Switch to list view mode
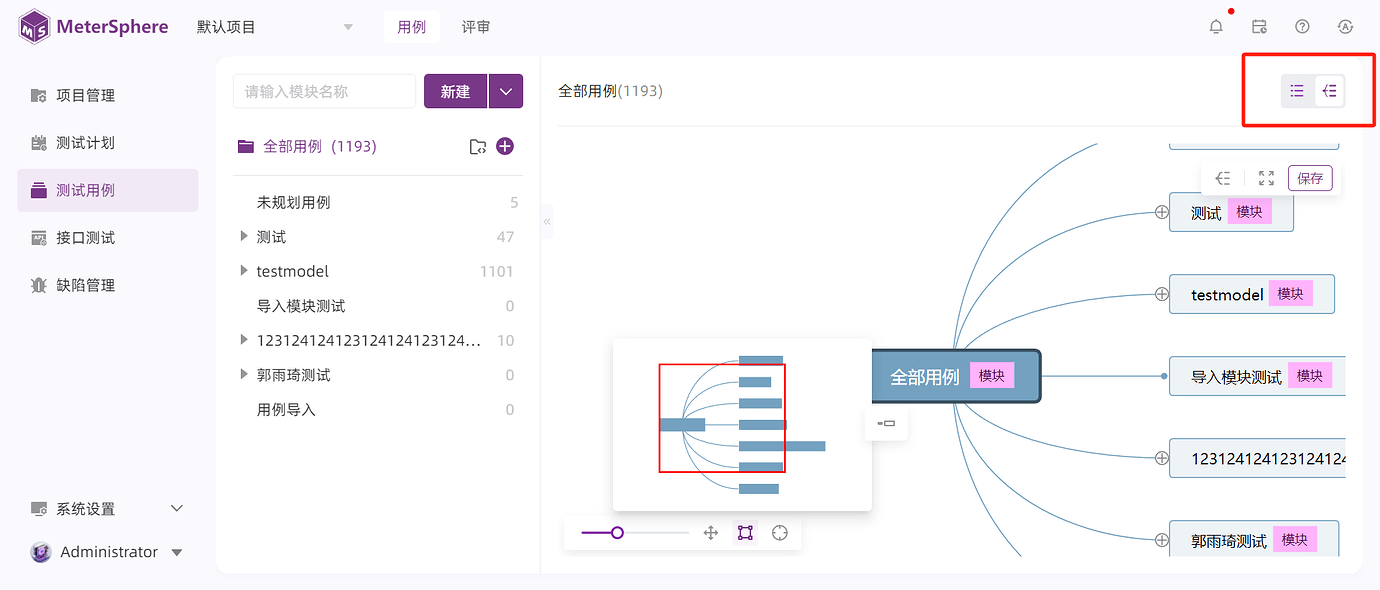Screen dimensions: 1380x590 [x=1297, y=90]
